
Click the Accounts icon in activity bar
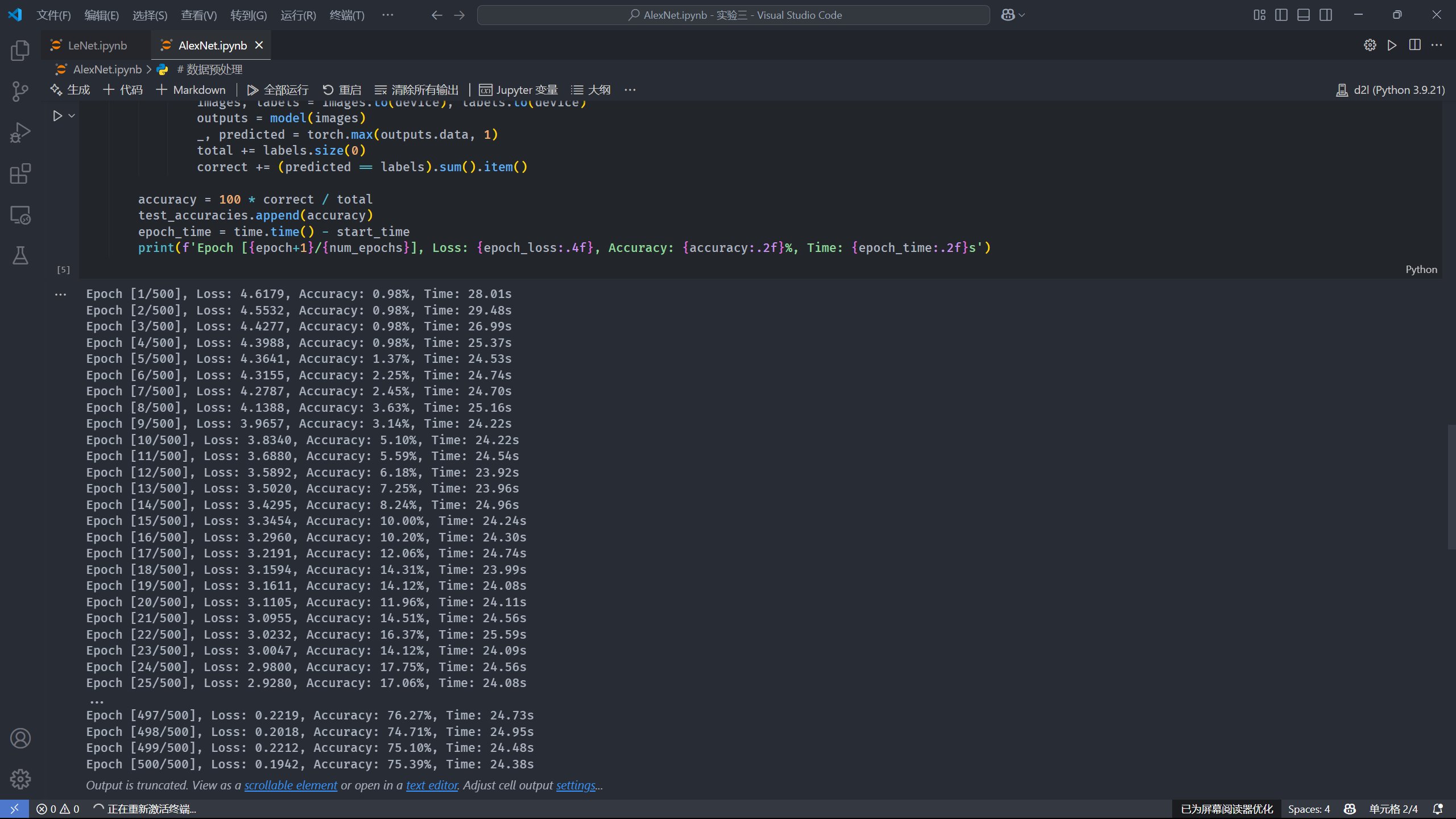[20, 738]
